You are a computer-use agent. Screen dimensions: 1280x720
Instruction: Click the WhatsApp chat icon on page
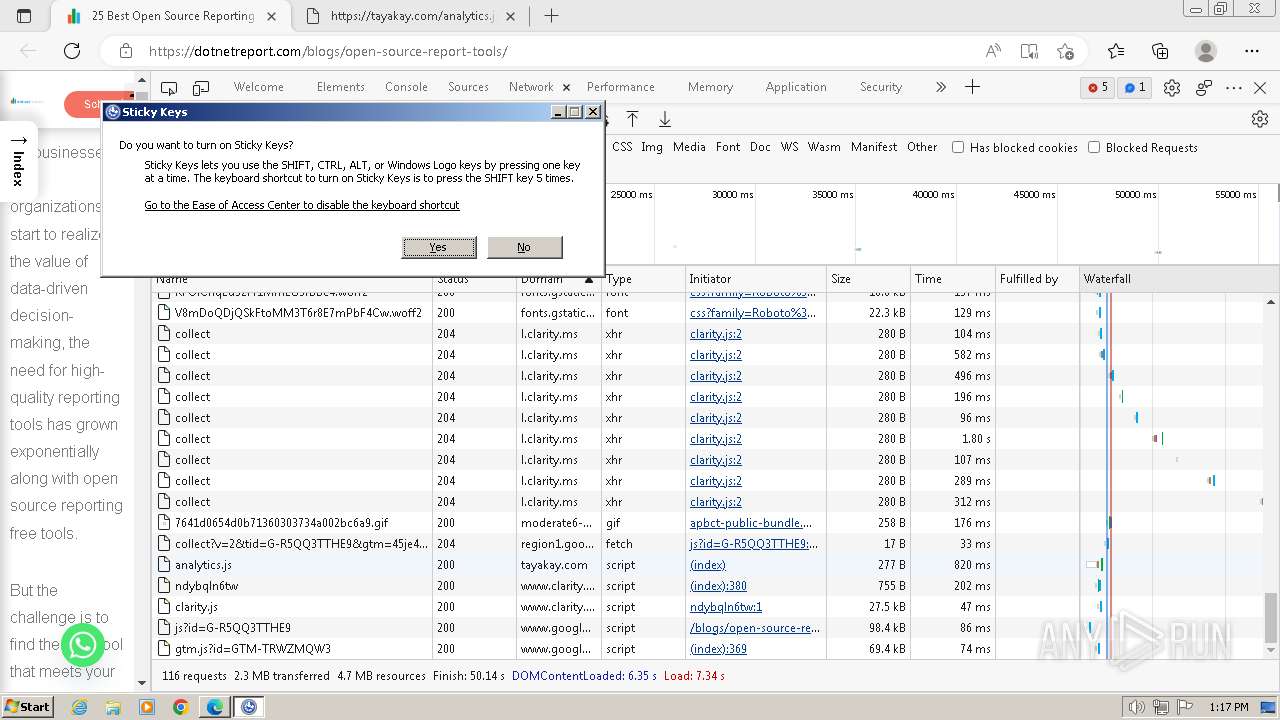coord(82,645)
